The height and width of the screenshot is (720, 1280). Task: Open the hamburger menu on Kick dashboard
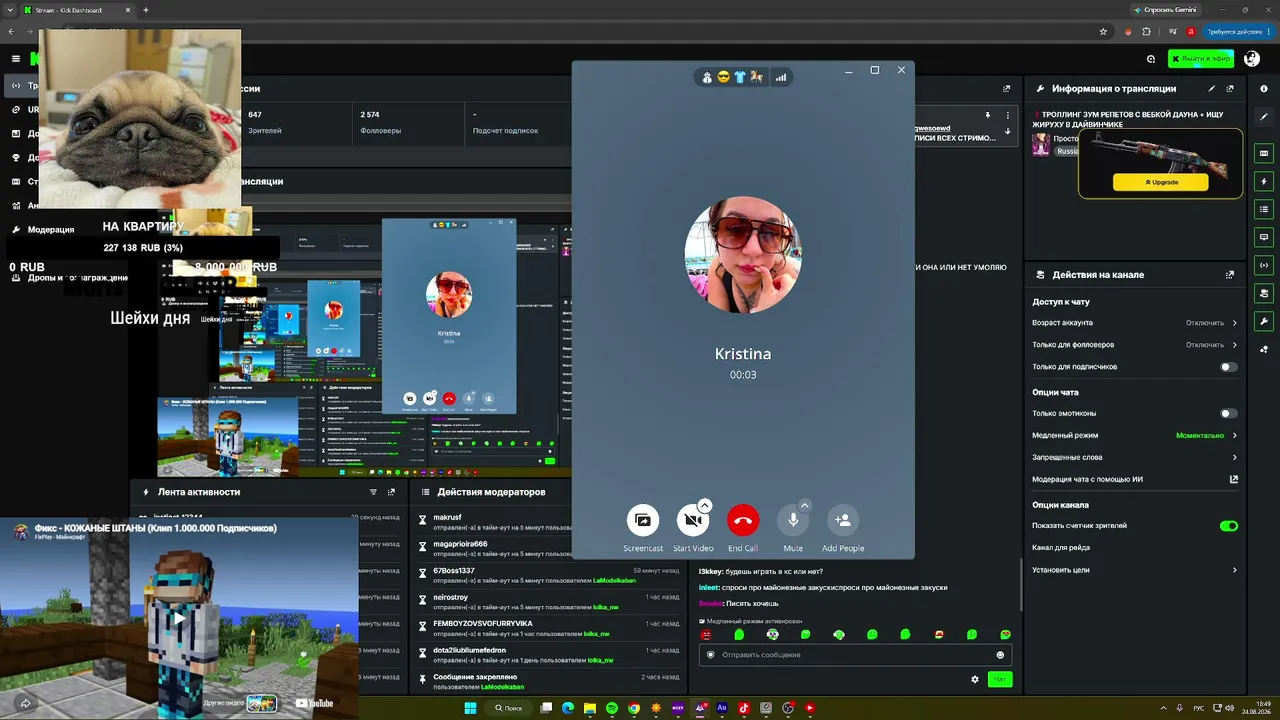coord(15,59)
